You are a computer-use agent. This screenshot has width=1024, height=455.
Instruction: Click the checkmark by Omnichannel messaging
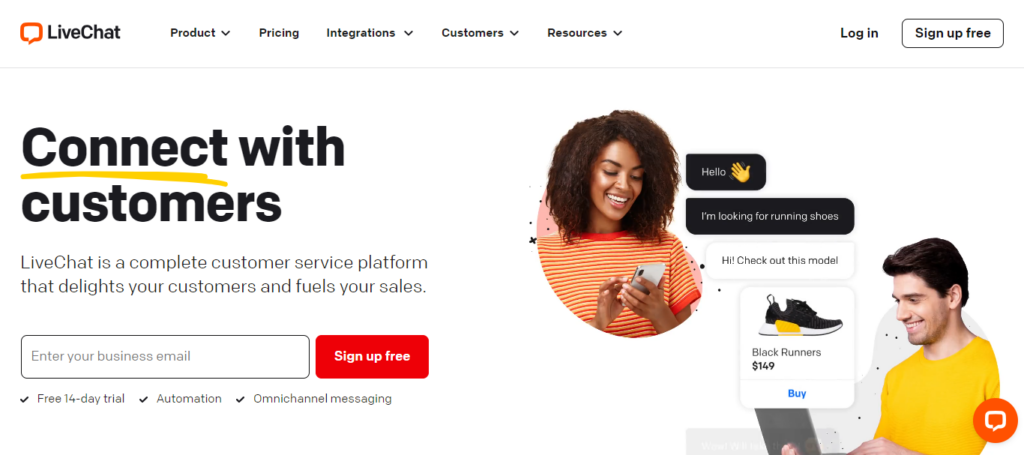240,399
